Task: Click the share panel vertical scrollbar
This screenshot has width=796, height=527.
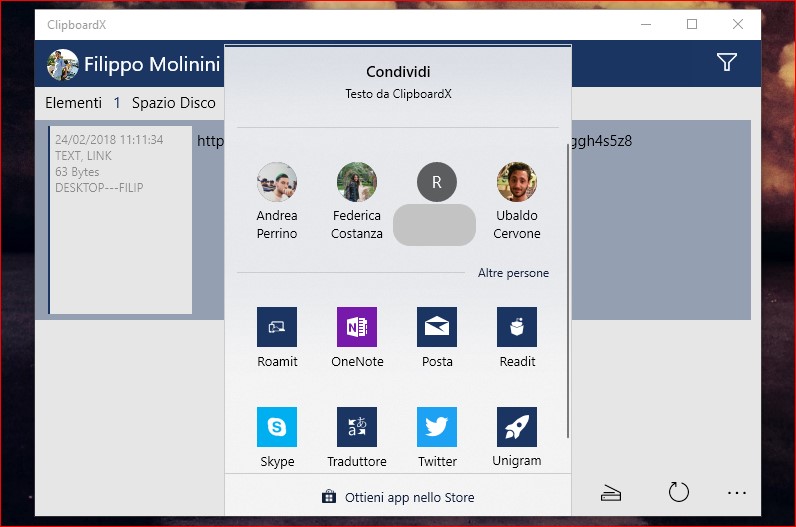Action: (x=568, y=290)
